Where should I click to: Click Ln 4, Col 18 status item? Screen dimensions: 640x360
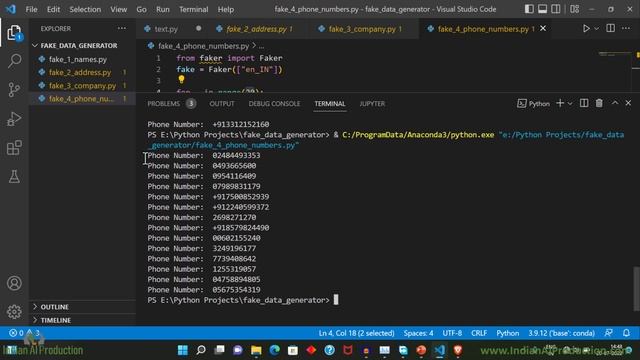click(x=356, y=333)
